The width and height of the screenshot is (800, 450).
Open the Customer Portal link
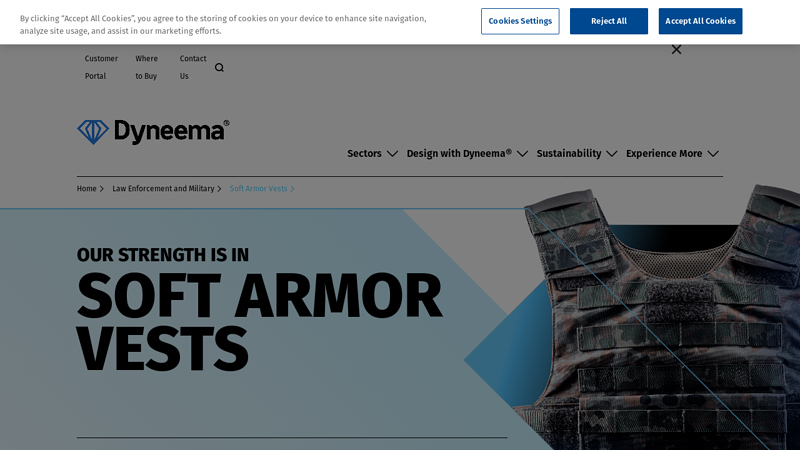pyautogui.click(x=101, y=67)
